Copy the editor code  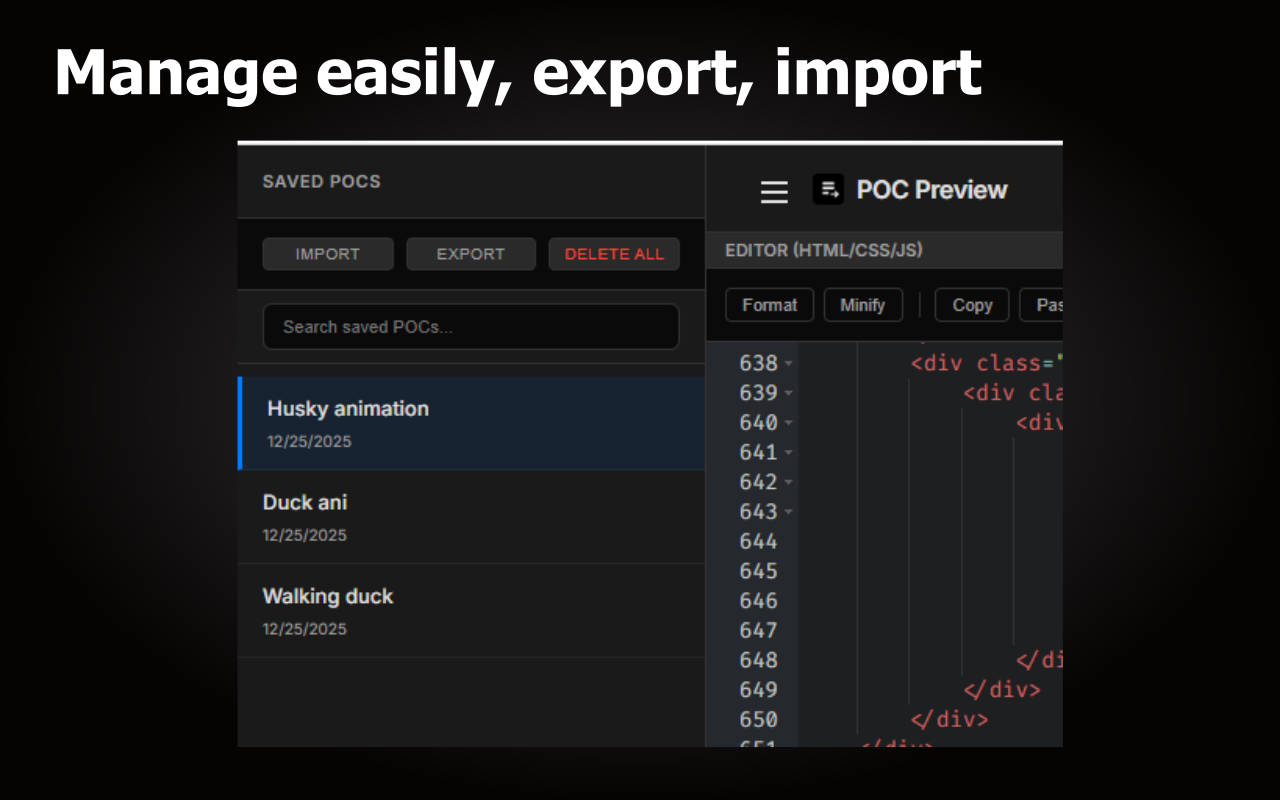[x=971, y=305]
